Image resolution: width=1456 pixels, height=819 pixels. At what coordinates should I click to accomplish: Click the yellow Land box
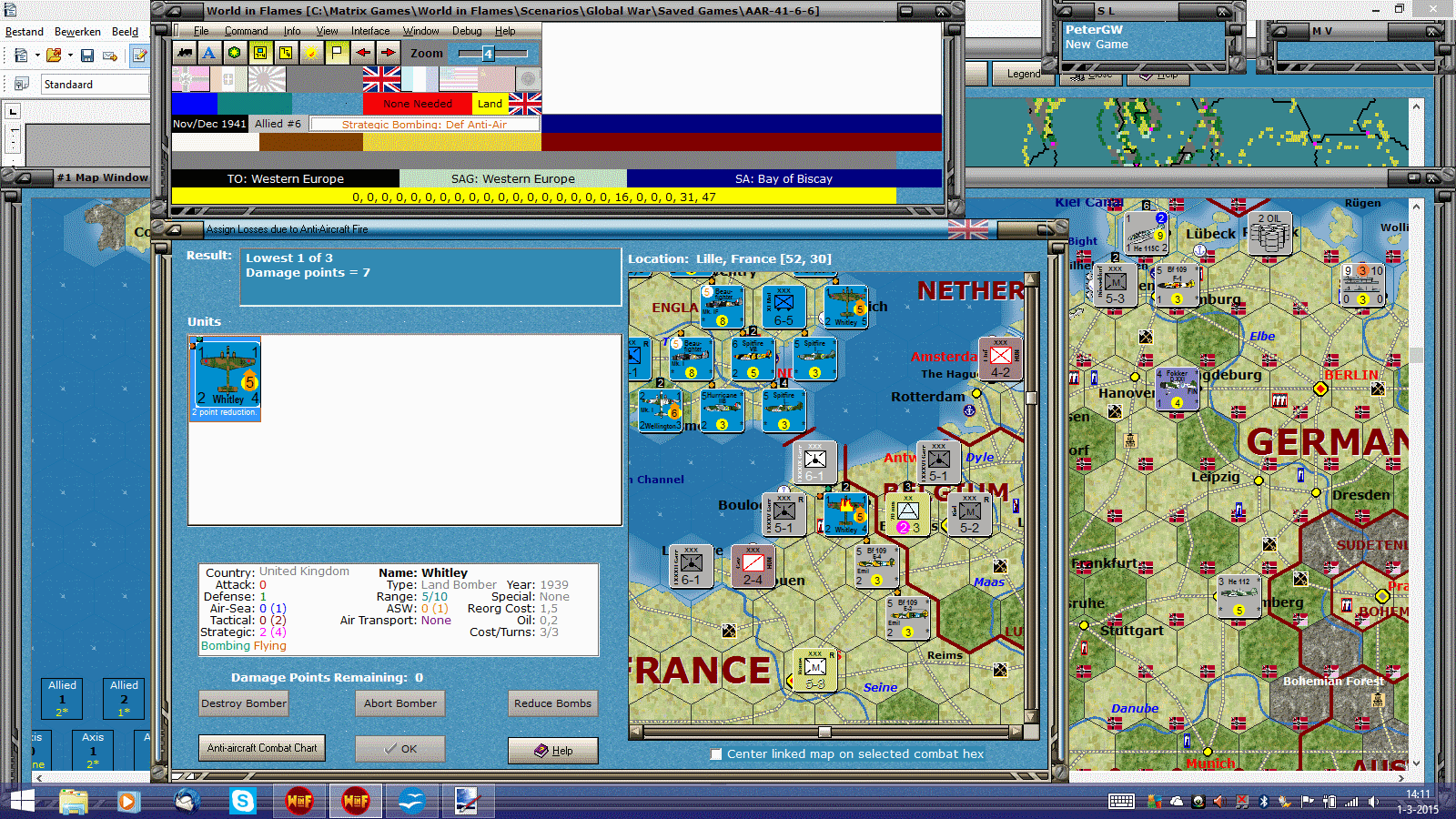tap(490, 103)
